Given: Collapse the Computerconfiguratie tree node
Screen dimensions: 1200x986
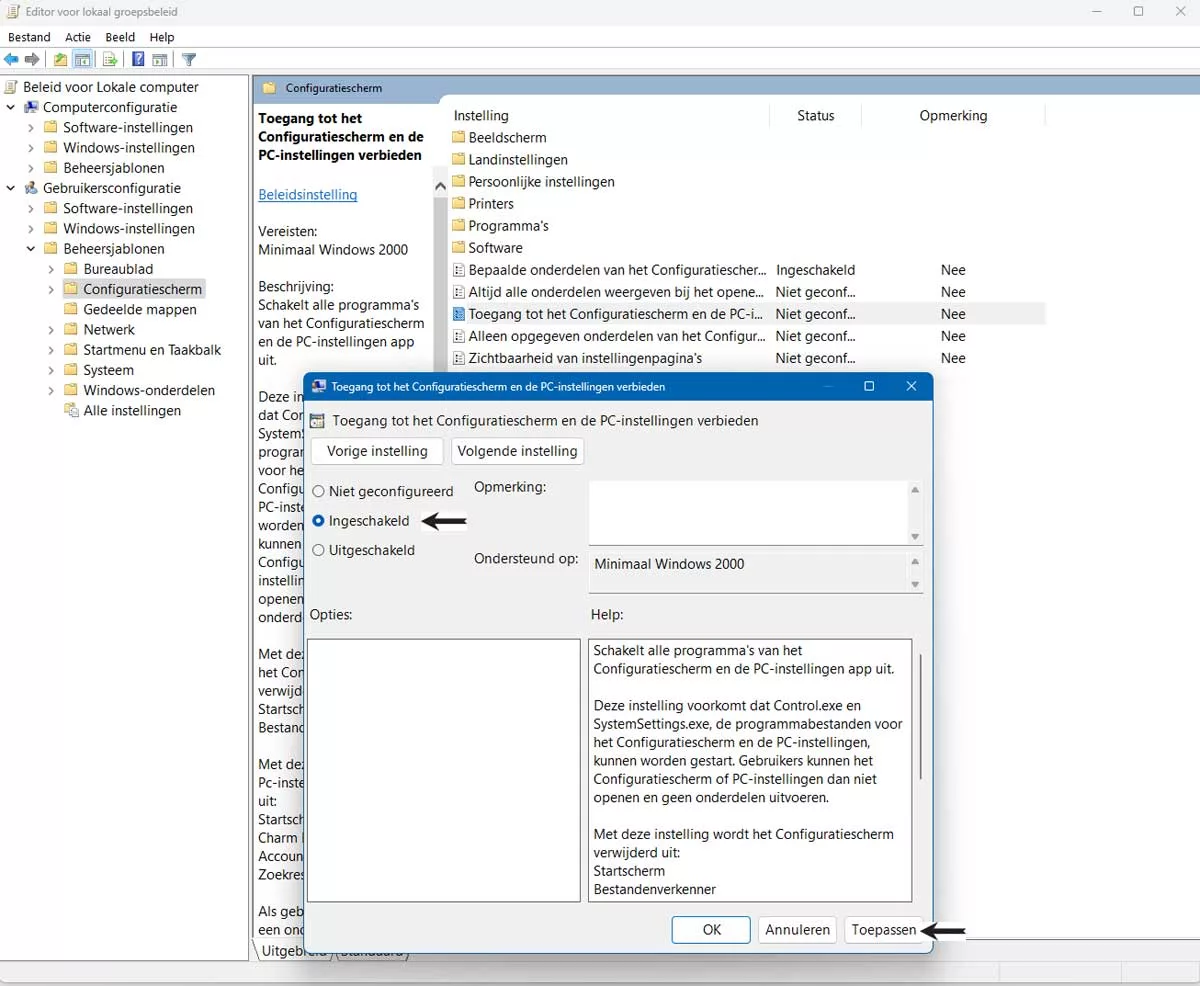Looking at the screenshot, I should 11,107.
